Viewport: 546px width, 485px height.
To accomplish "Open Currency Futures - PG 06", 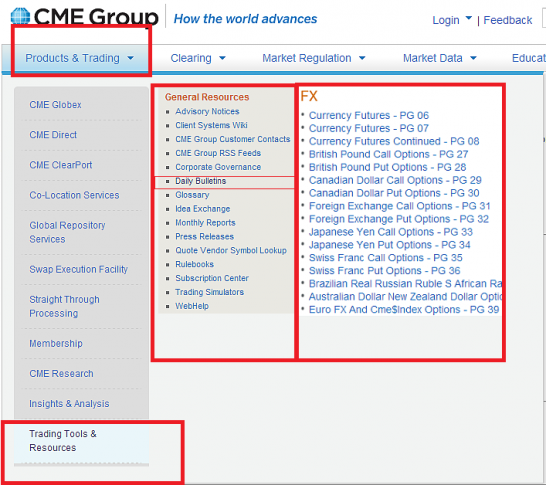I will tap(369, 115).
